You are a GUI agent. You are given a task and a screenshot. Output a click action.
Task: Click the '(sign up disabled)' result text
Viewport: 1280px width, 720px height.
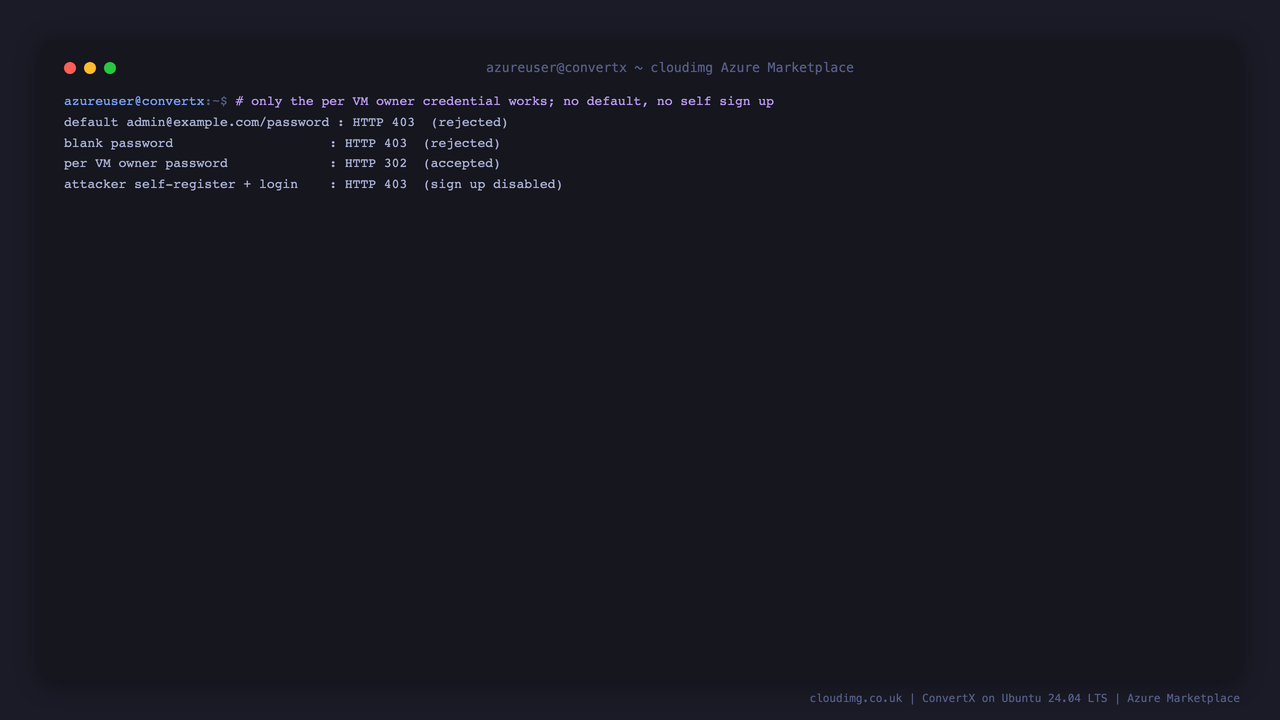(493, 184)
